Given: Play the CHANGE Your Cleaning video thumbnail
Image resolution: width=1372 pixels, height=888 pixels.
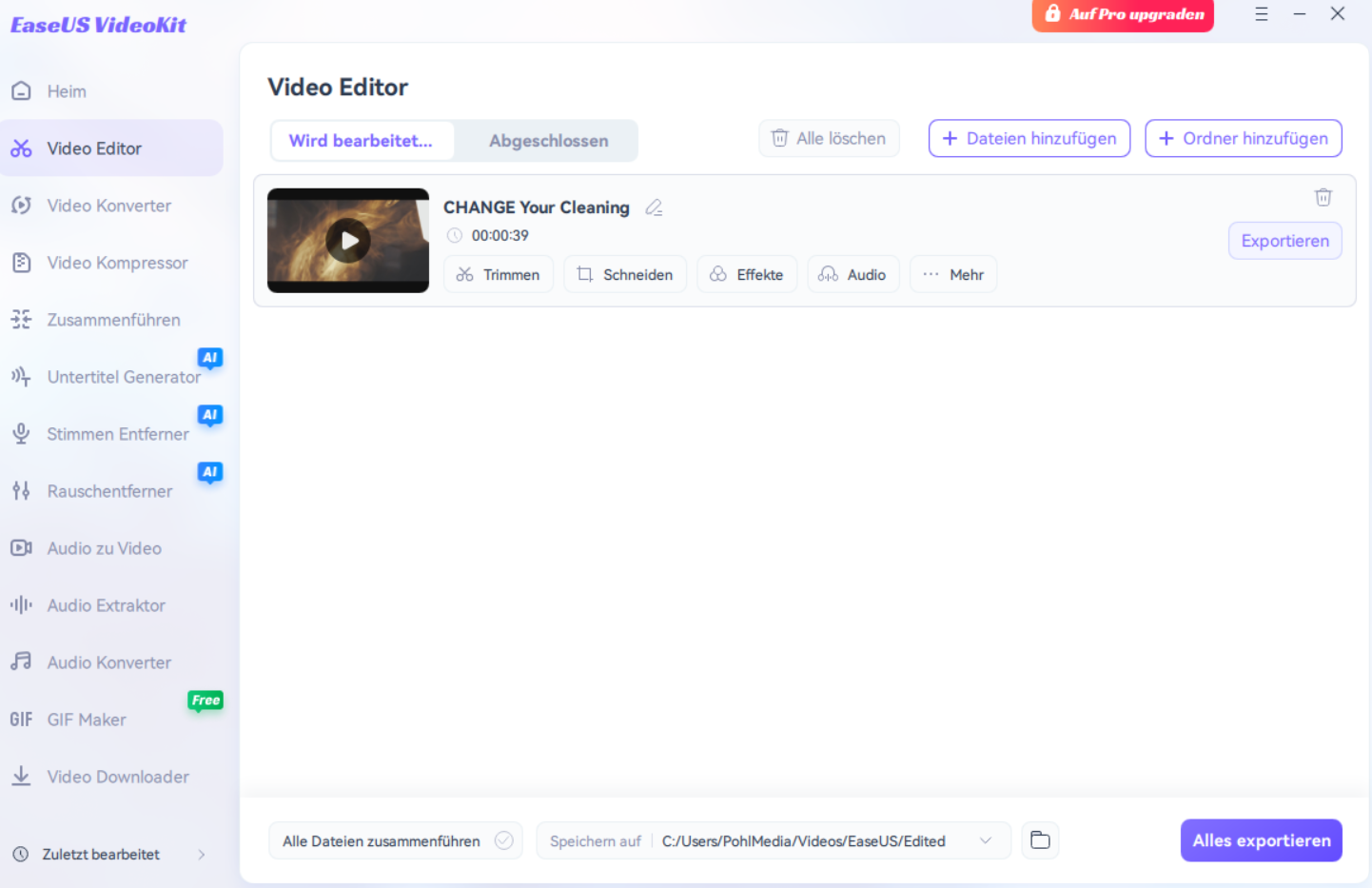Looking at the screenshot, I should (348, 241).
